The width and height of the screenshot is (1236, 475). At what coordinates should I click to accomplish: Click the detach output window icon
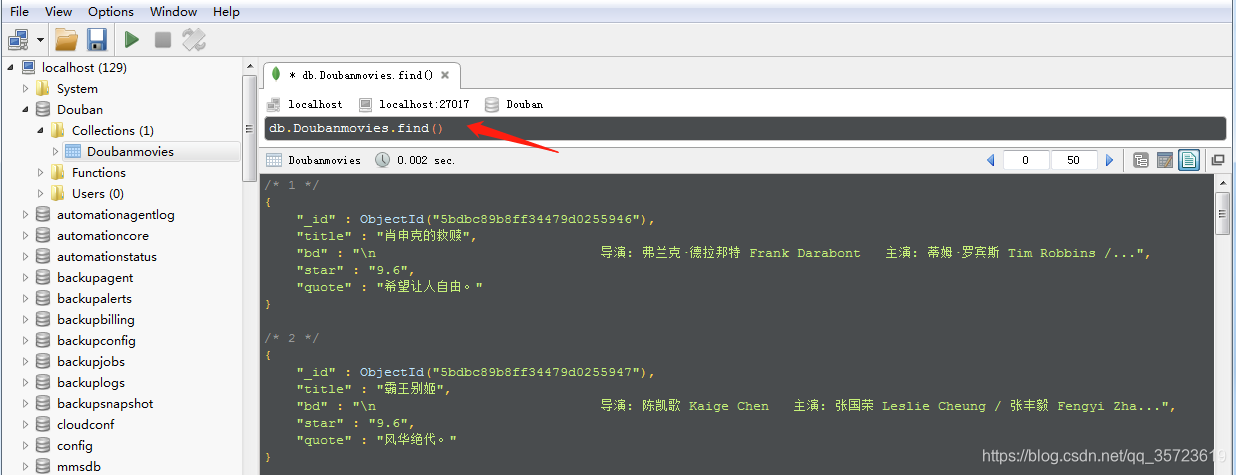[1217, 160]
